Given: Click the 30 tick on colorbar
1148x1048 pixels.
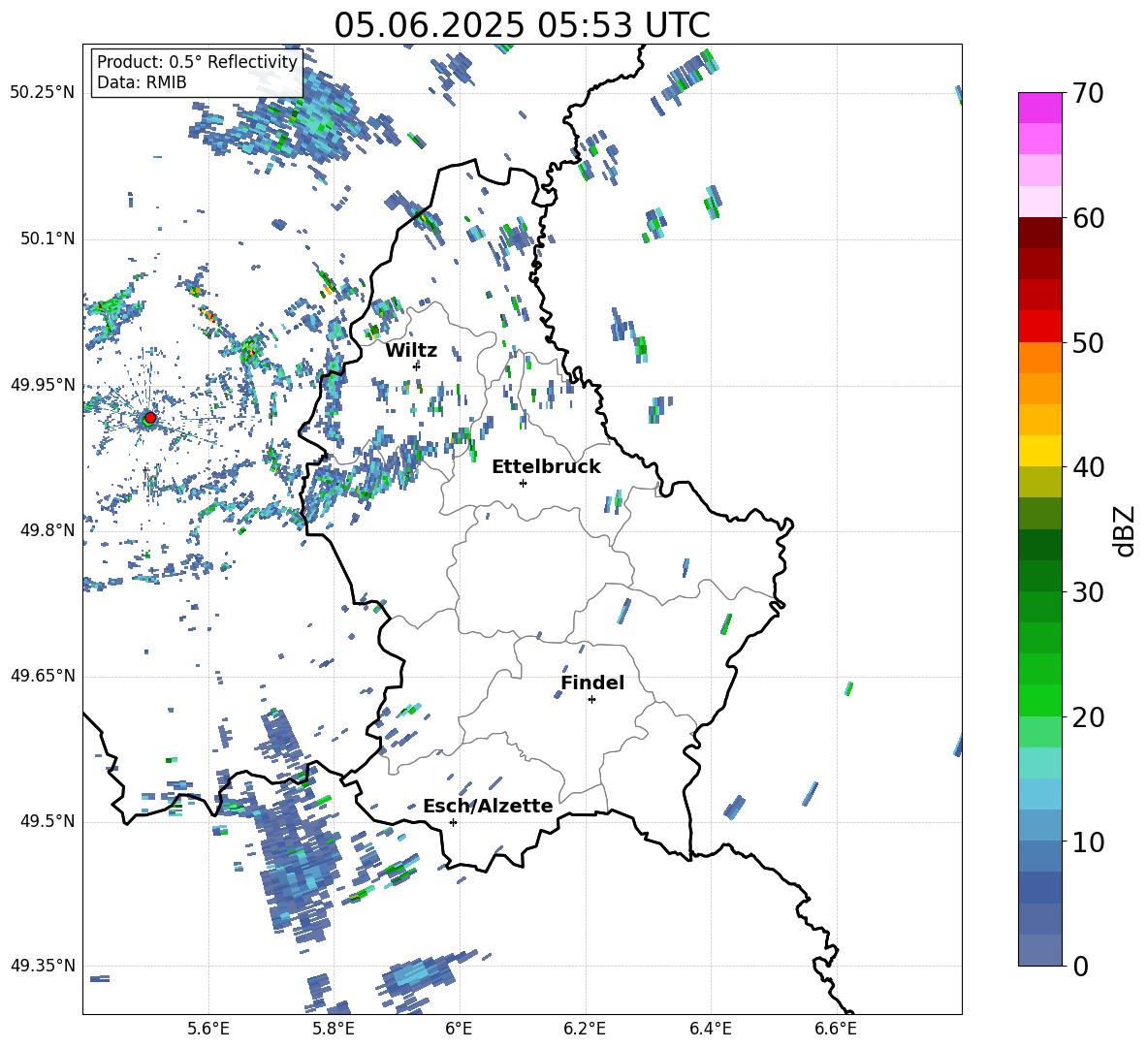Looking at the screenshot, I should pyautogui.click(x=1088, y=592).
